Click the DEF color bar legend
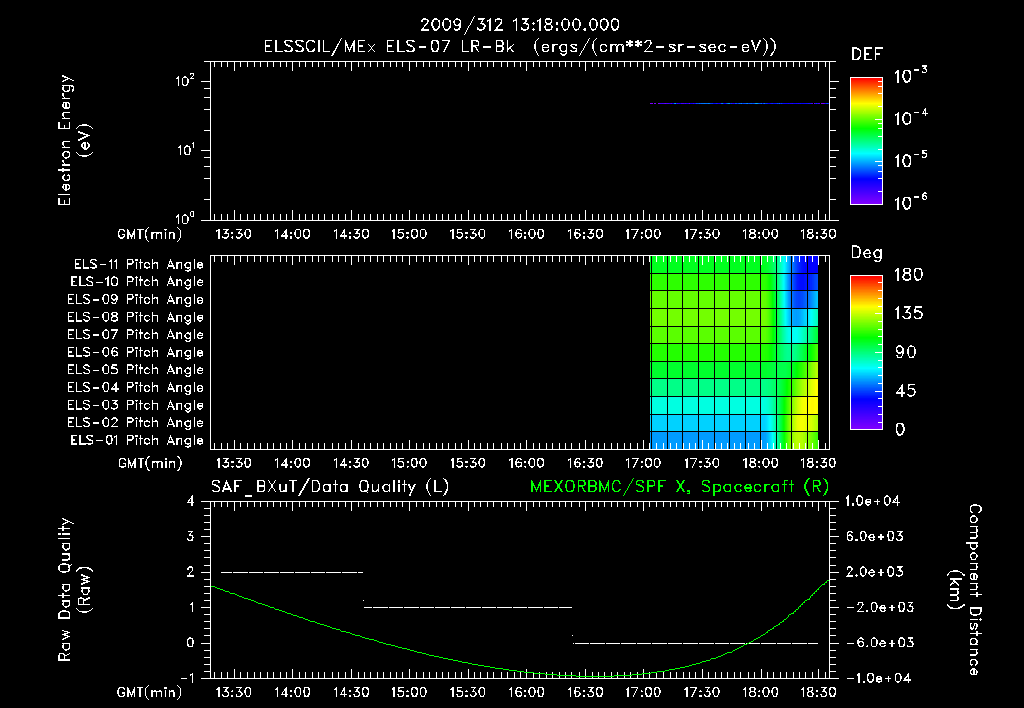 (x=866, y=141)
